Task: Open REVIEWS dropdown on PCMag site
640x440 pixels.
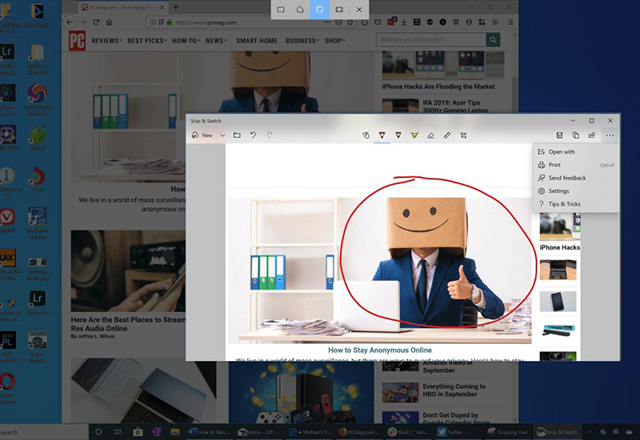Action: tap(107, 40)
